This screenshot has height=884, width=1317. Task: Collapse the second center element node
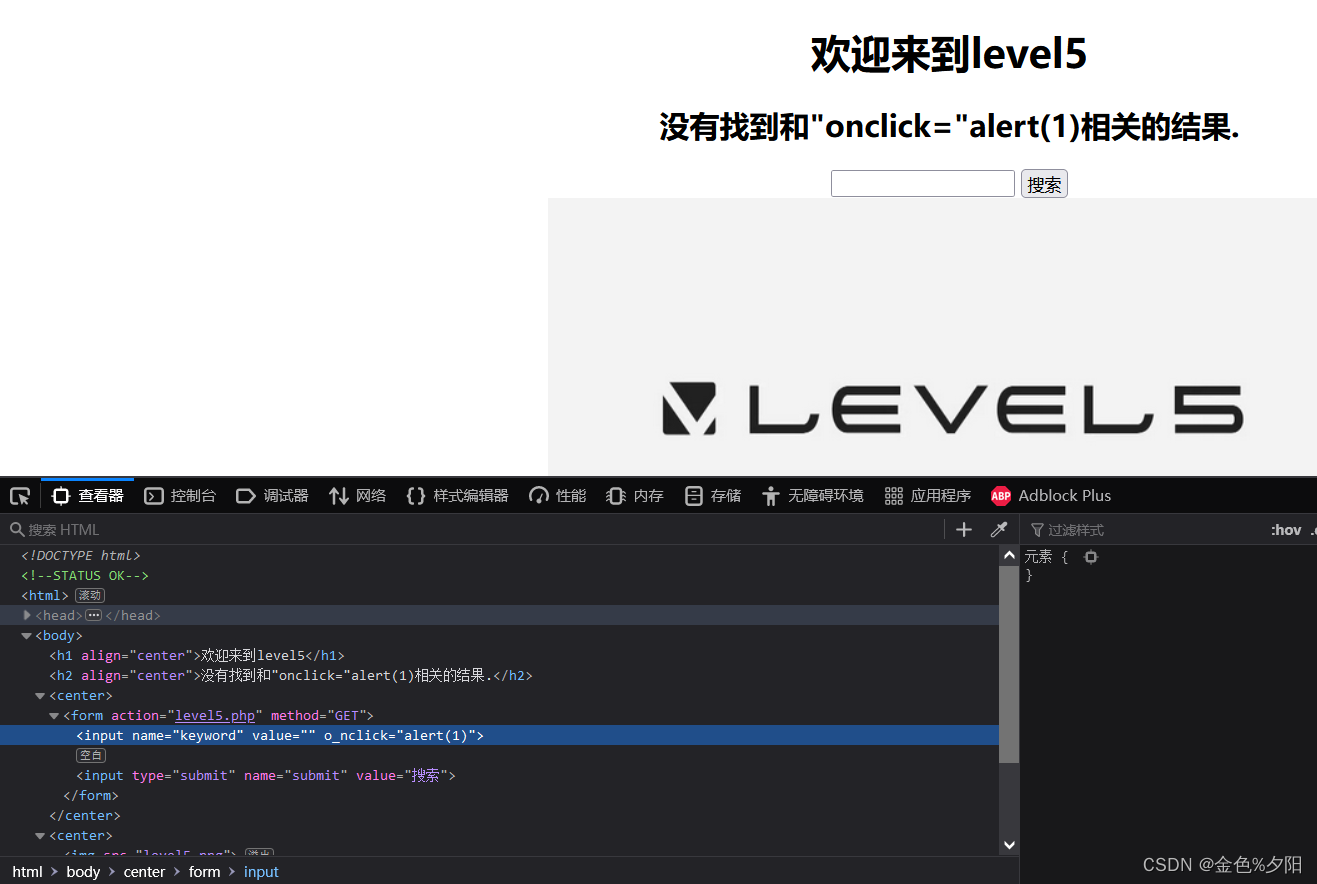tap(41, 835)
